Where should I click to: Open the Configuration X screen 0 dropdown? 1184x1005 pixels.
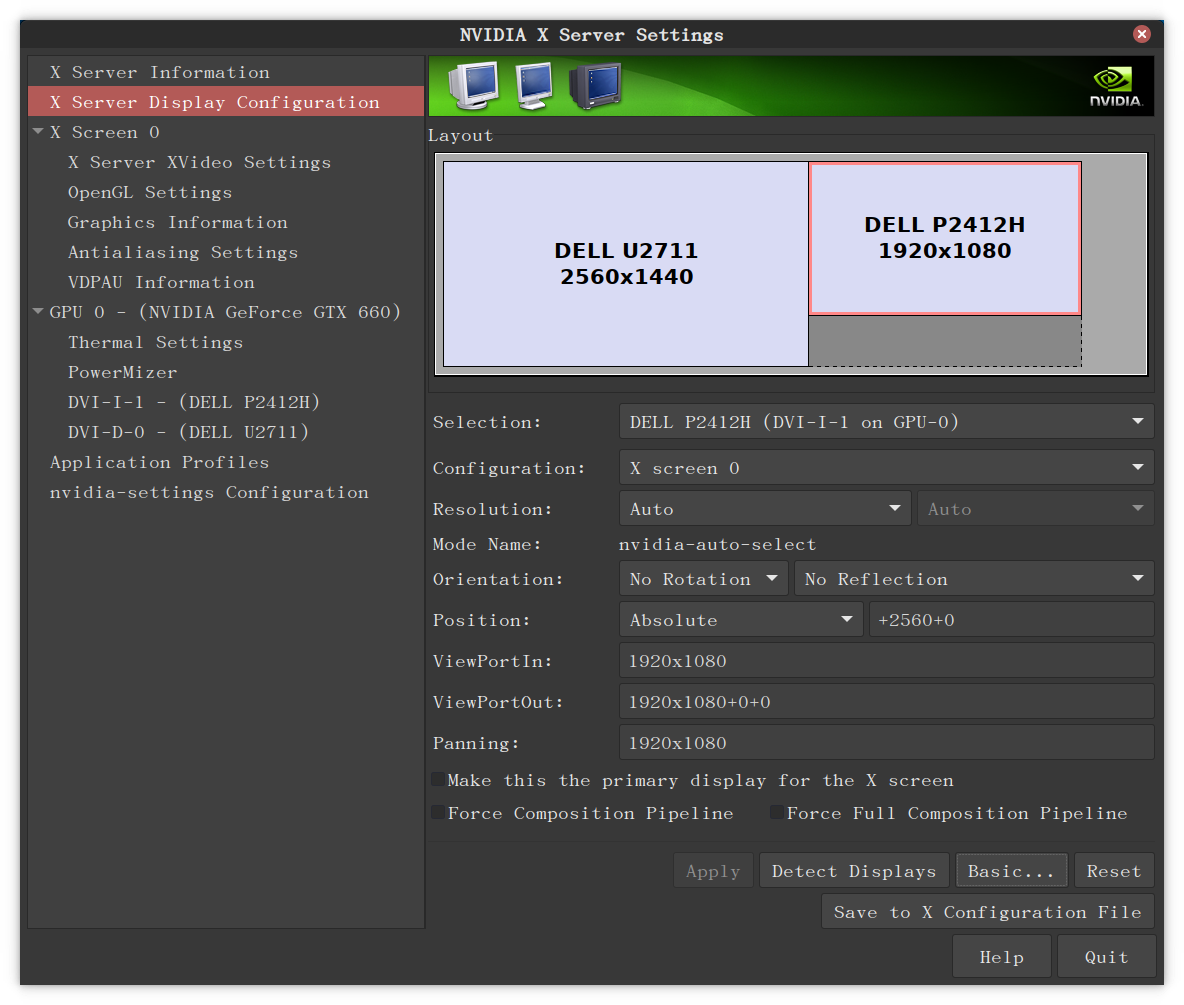click(886, 467)
